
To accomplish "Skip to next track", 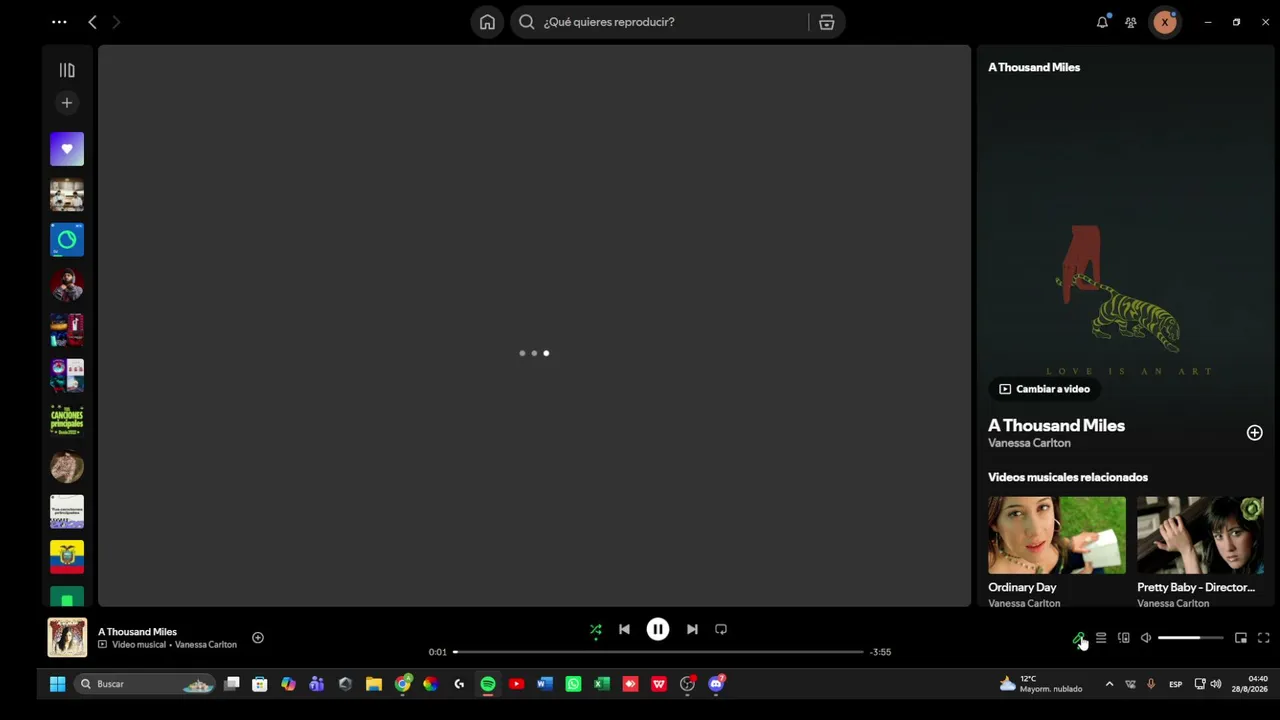I will 692,630.
